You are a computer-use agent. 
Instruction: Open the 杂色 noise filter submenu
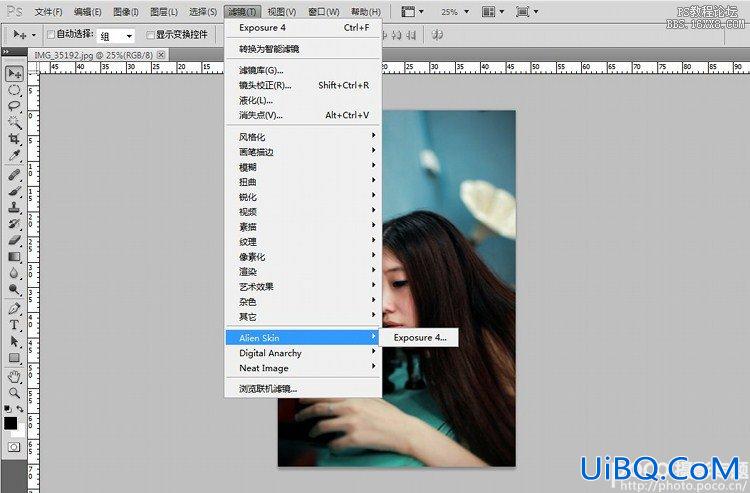(x=303, y=302)
